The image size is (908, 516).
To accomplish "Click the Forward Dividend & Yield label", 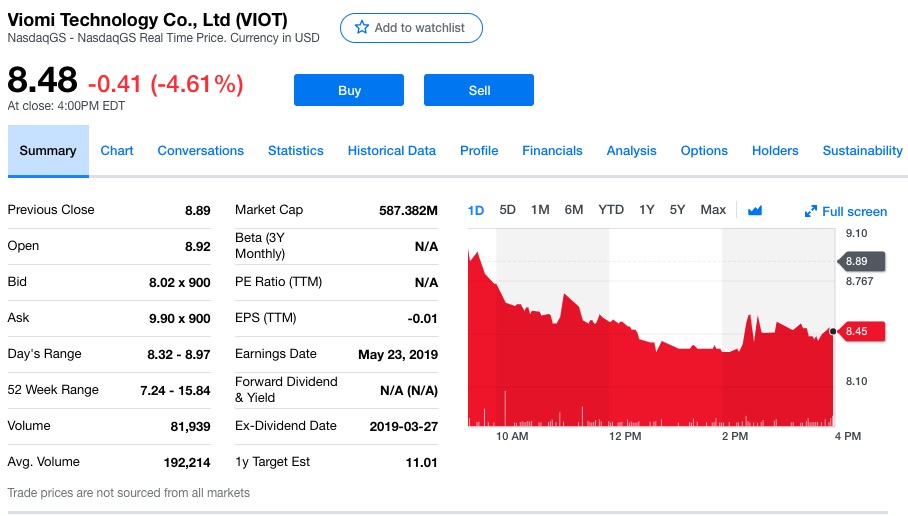I will pos(286,390).
